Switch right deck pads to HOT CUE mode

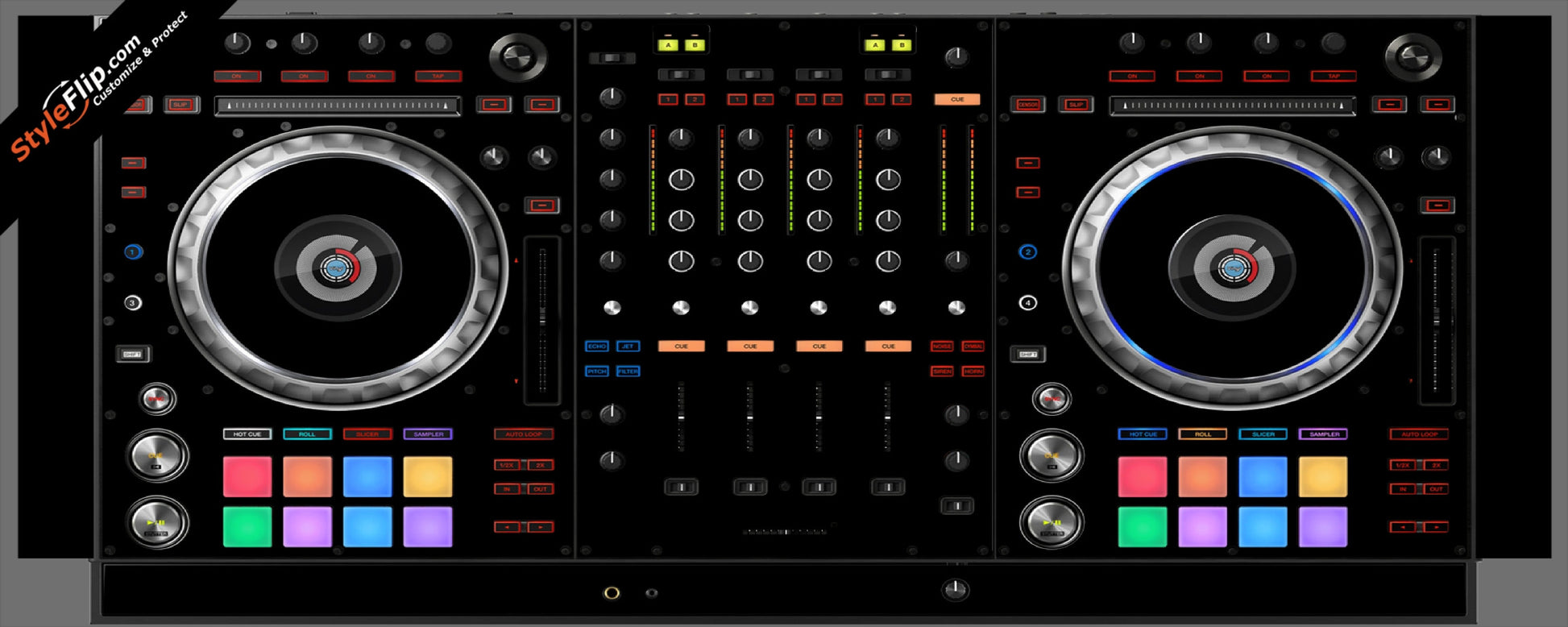click(1143, 434)
